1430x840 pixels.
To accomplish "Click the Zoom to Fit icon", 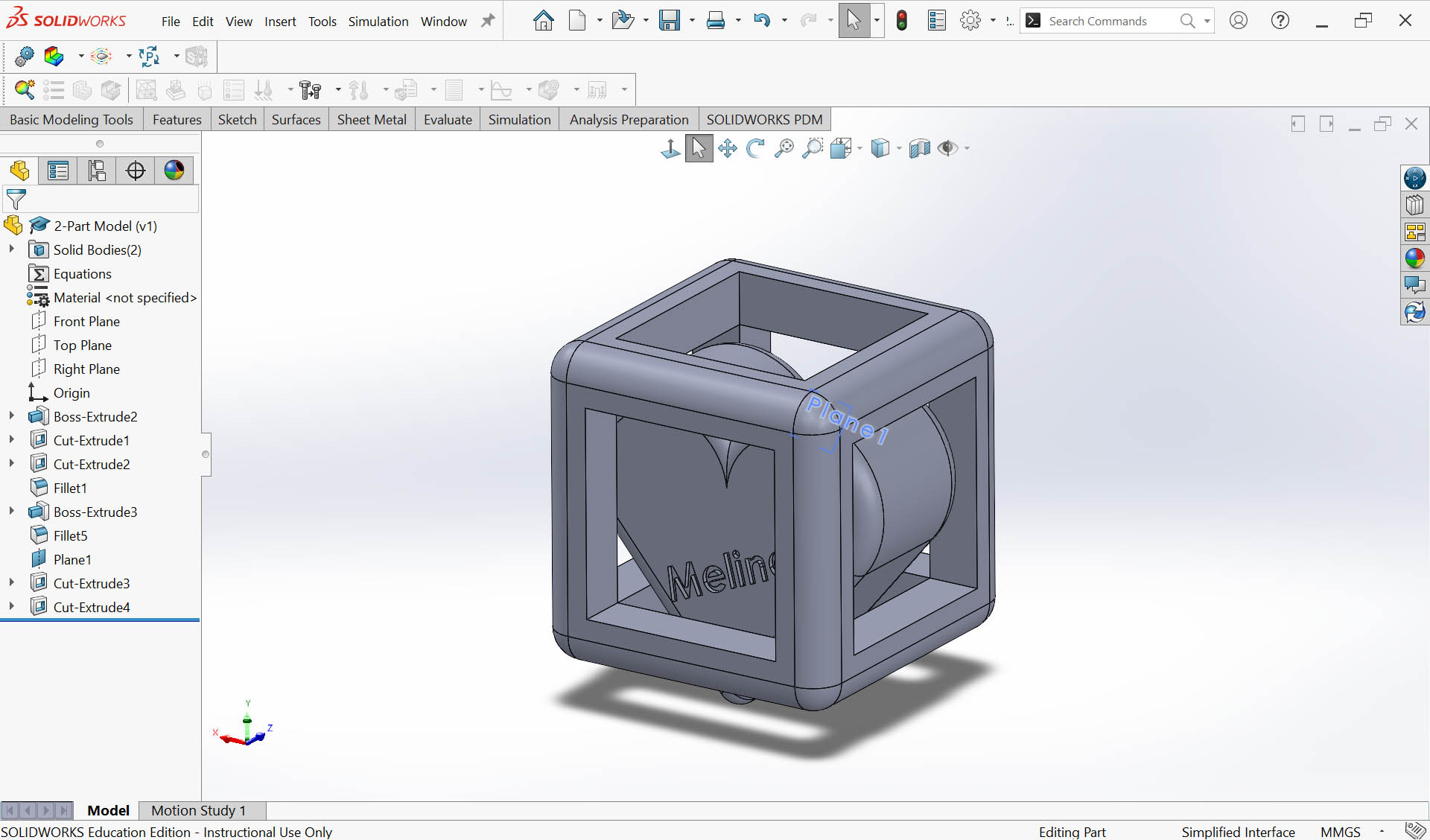I will tap(784, 148).
